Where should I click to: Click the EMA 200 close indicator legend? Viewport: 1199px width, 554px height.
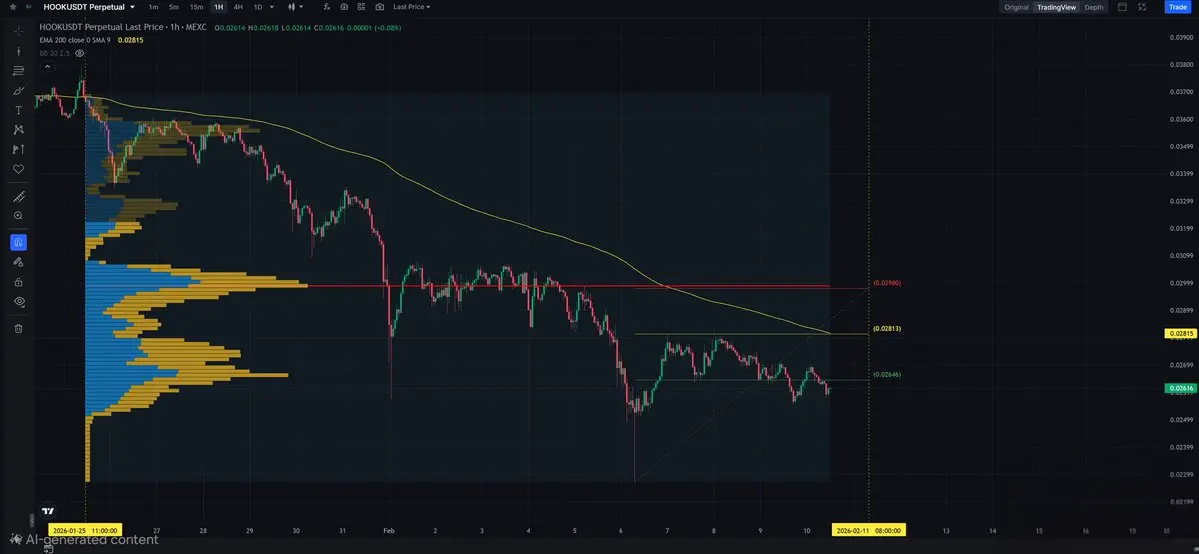click(x=75, y=40)
